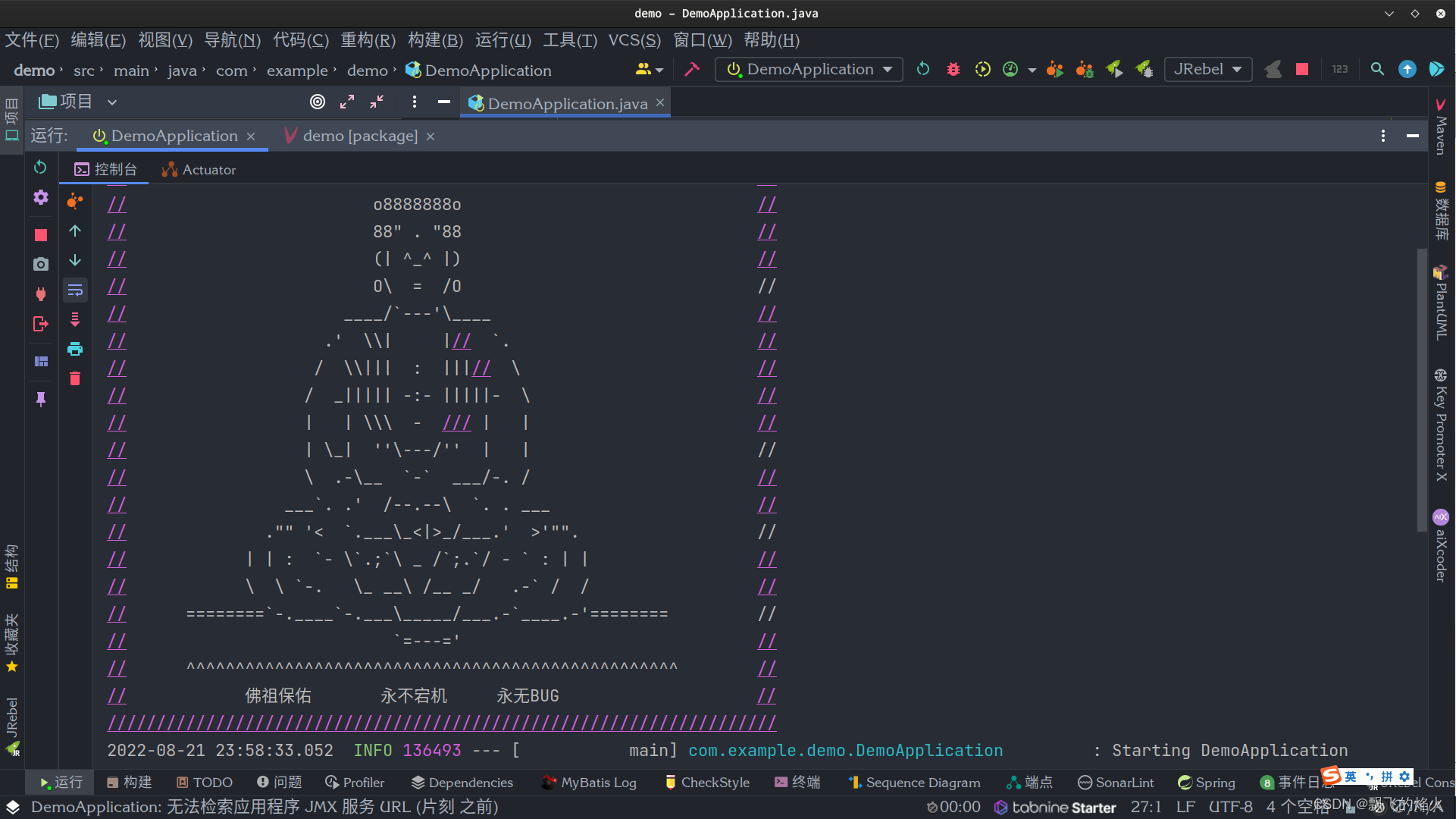Open Dependencies tool window
This screenshot has width=1456, height=819.
coord(462,782)
